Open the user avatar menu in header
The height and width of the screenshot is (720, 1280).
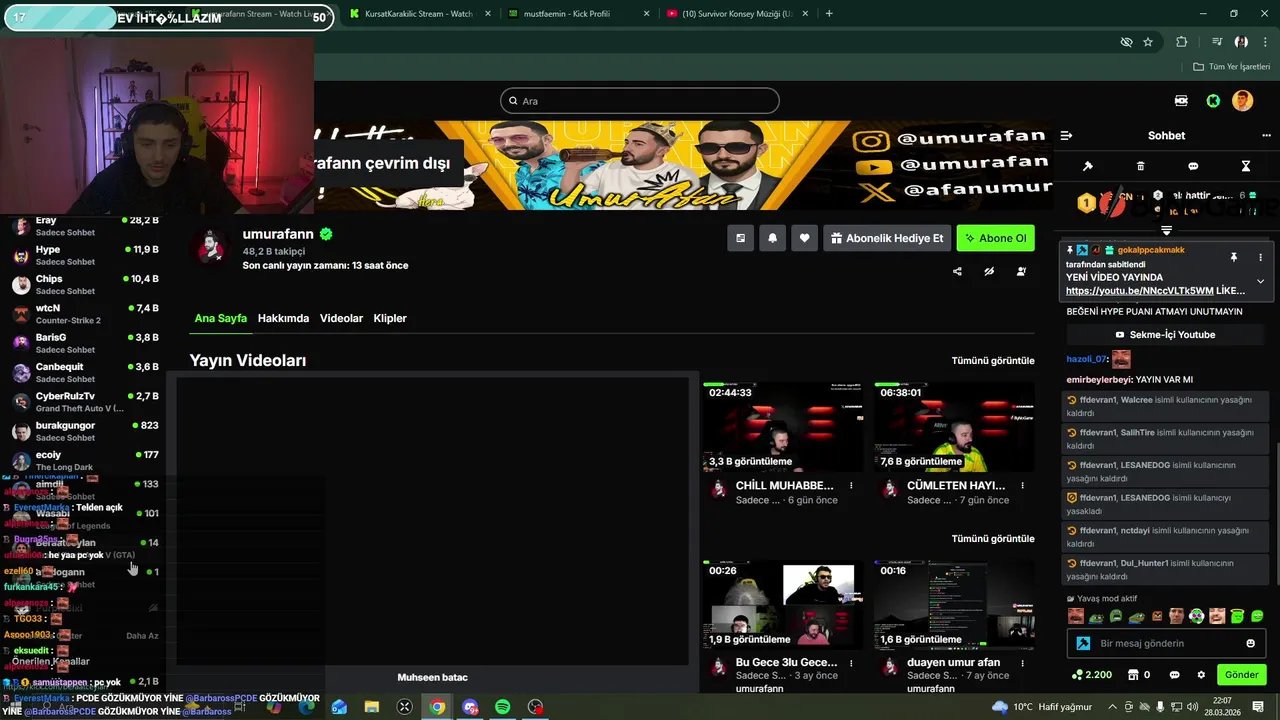[1242, 101]
